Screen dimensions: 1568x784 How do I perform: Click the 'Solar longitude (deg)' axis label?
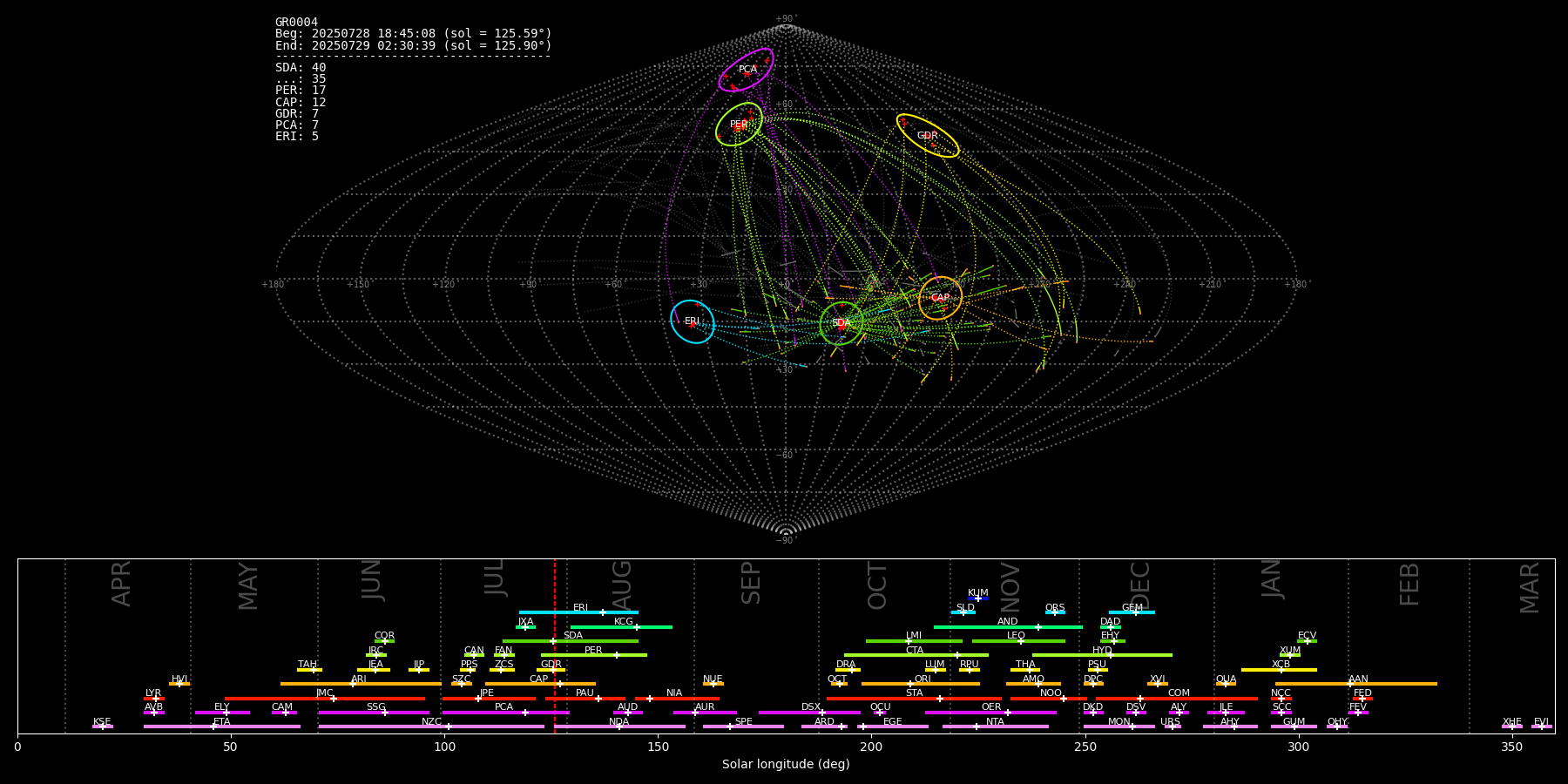click(786, 765)
